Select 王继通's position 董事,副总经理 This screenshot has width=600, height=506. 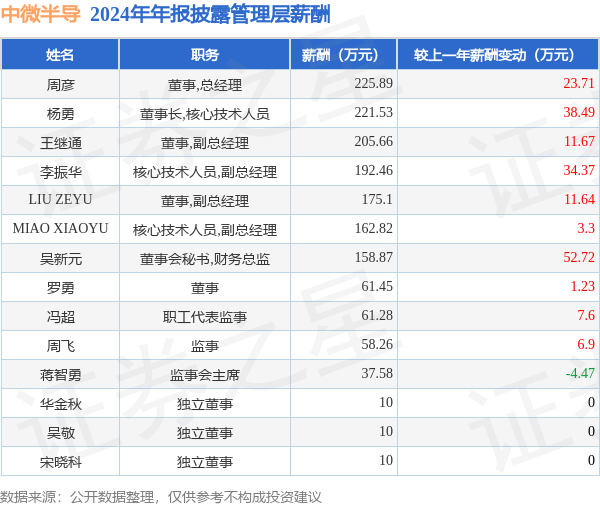click(205, 143)
